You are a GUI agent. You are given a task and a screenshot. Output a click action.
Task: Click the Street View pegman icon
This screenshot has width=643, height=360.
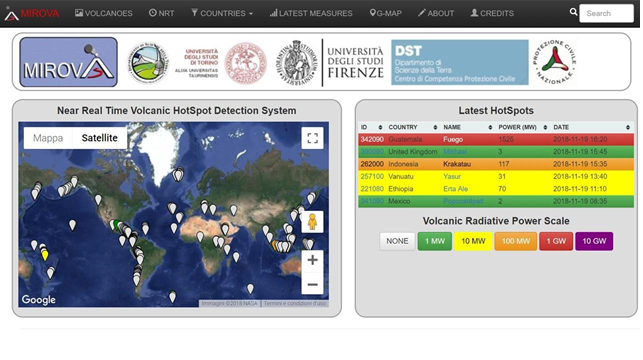312,222
